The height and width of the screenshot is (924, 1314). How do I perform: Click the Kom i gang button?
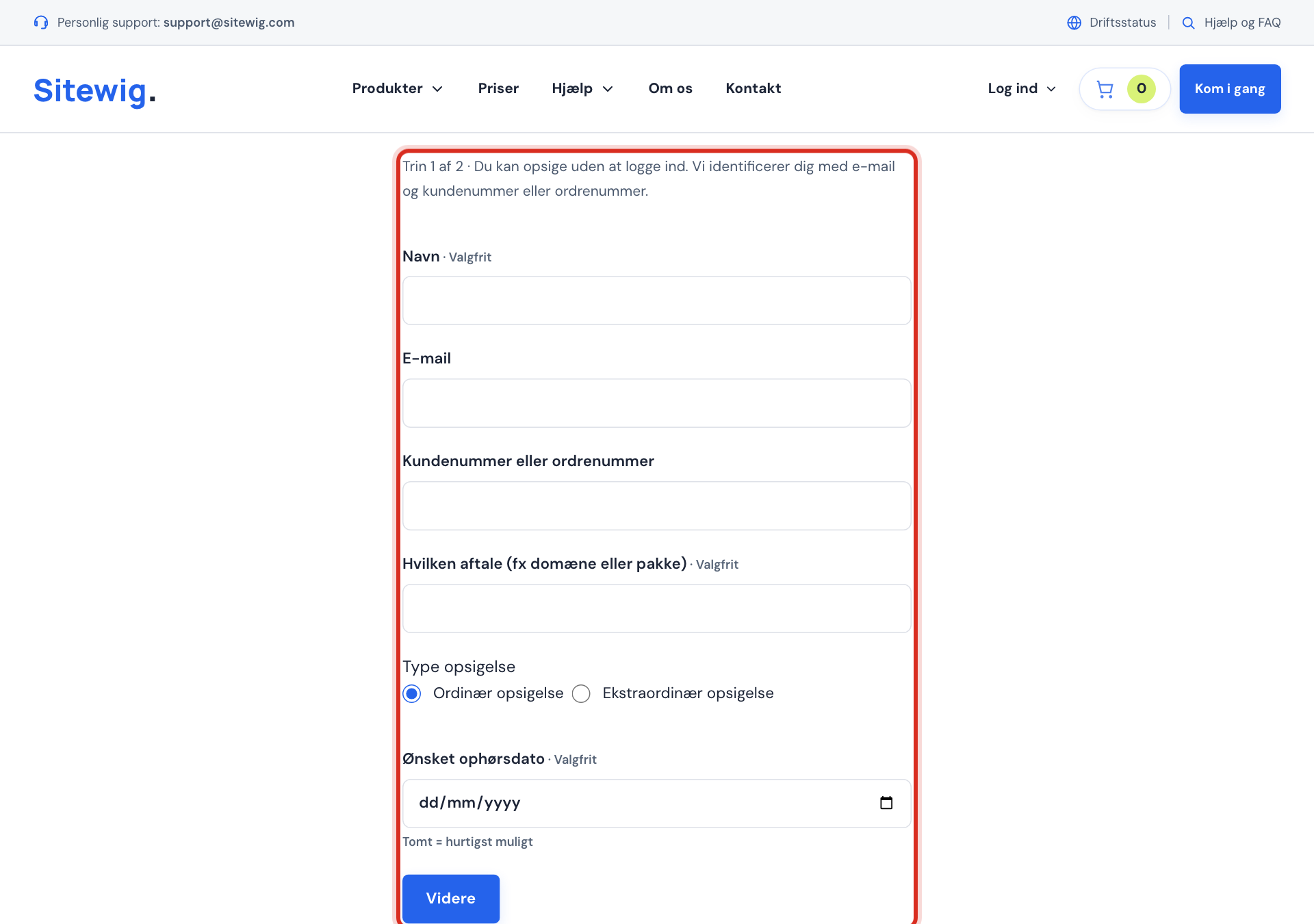pos(1230,89)
